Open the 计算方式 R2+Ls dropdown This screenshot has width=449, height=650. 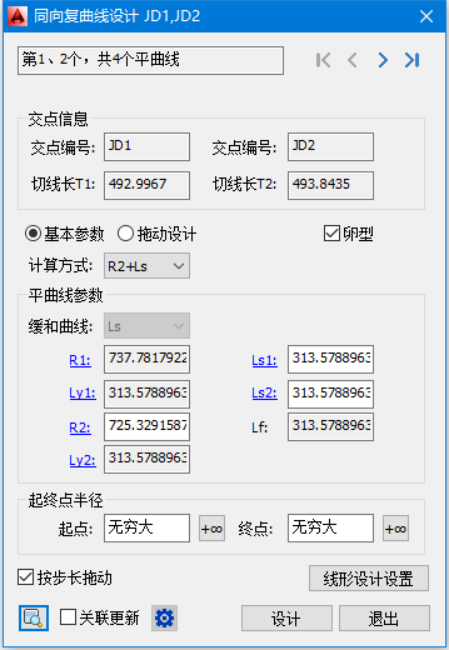pos(147,266)
